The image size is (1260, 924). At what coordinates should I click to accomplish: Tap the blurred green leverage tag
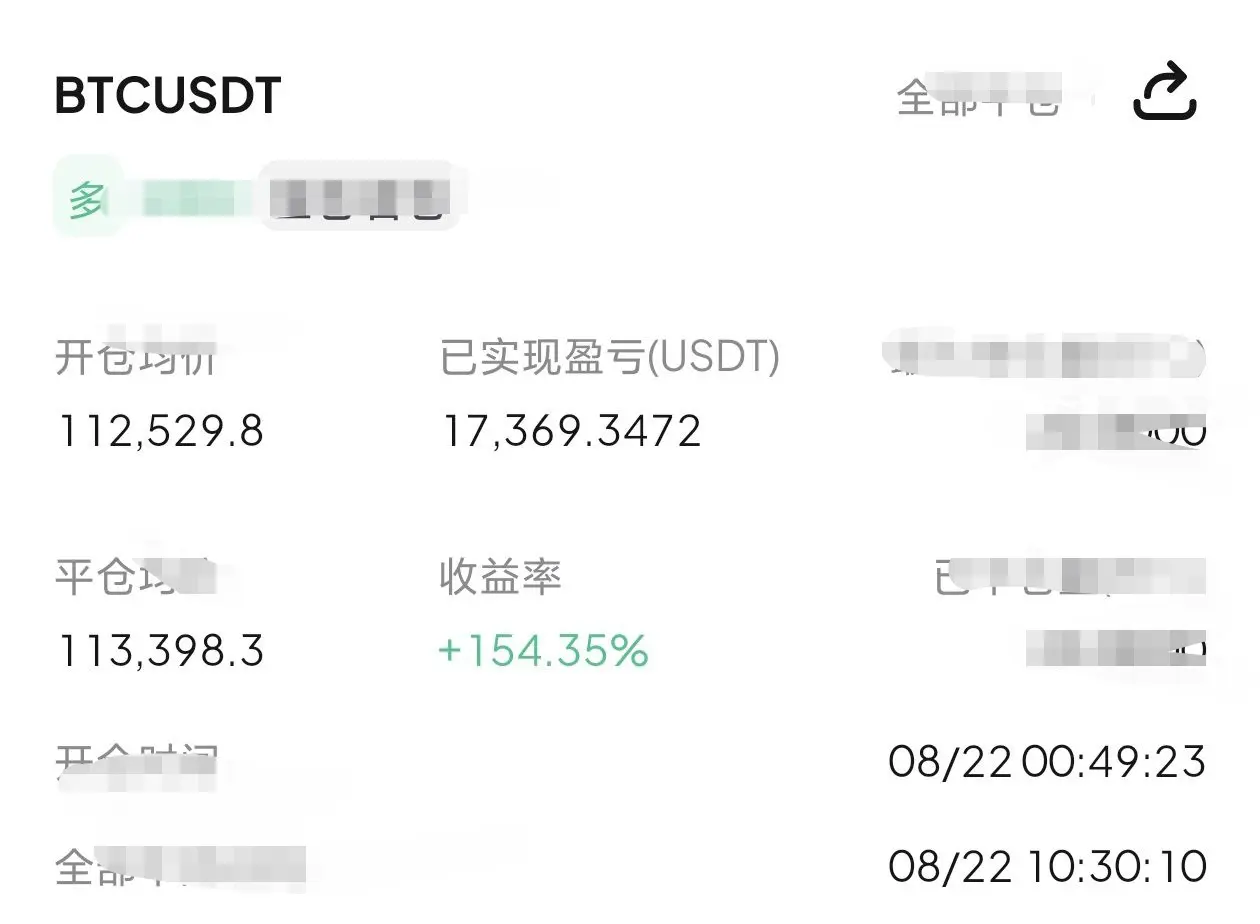[190, 200]
